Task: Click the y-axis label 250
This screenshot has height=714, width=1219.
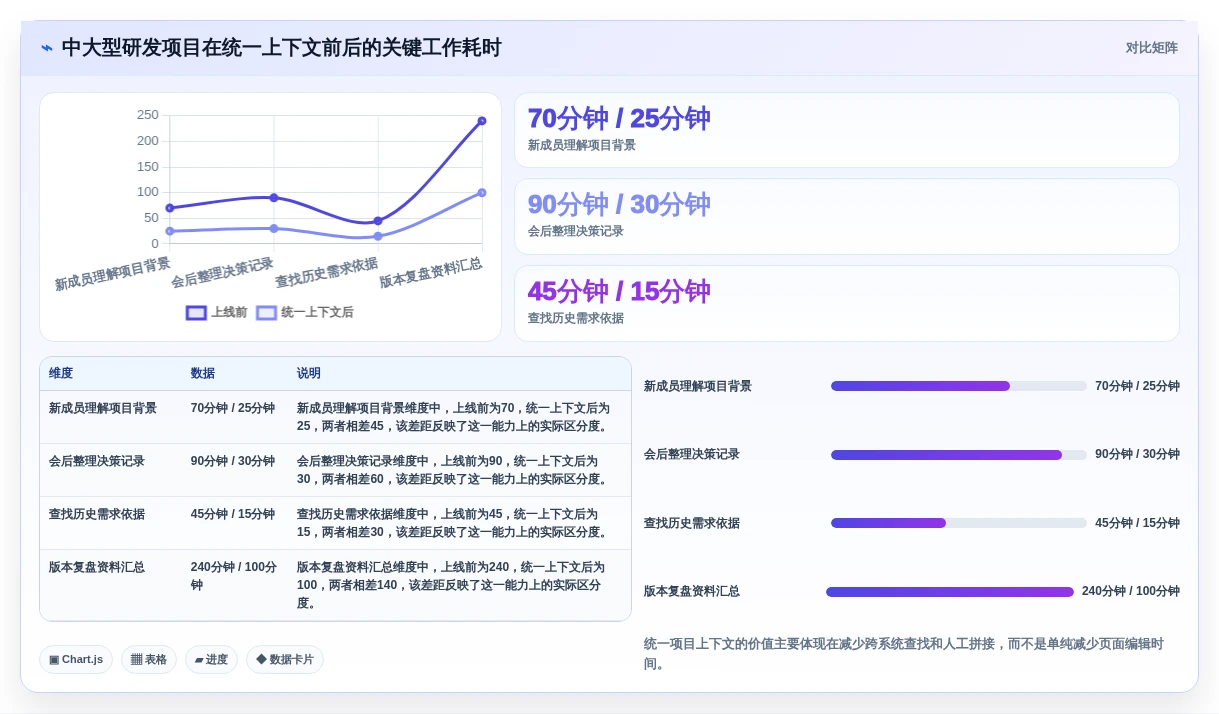Action: 148,115
